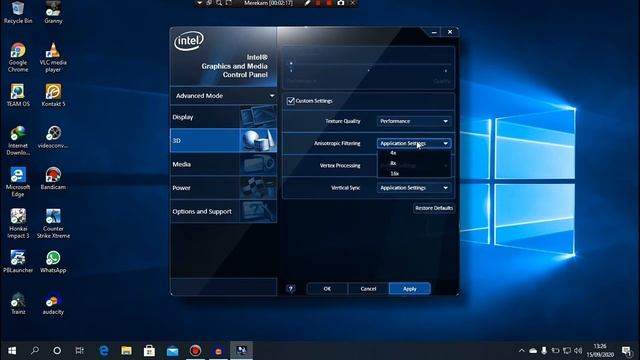Image resolution: width=640 pixels, height=360 pixels.
Task: Launch Audacity from the desktop
Action: pos(53,304)
